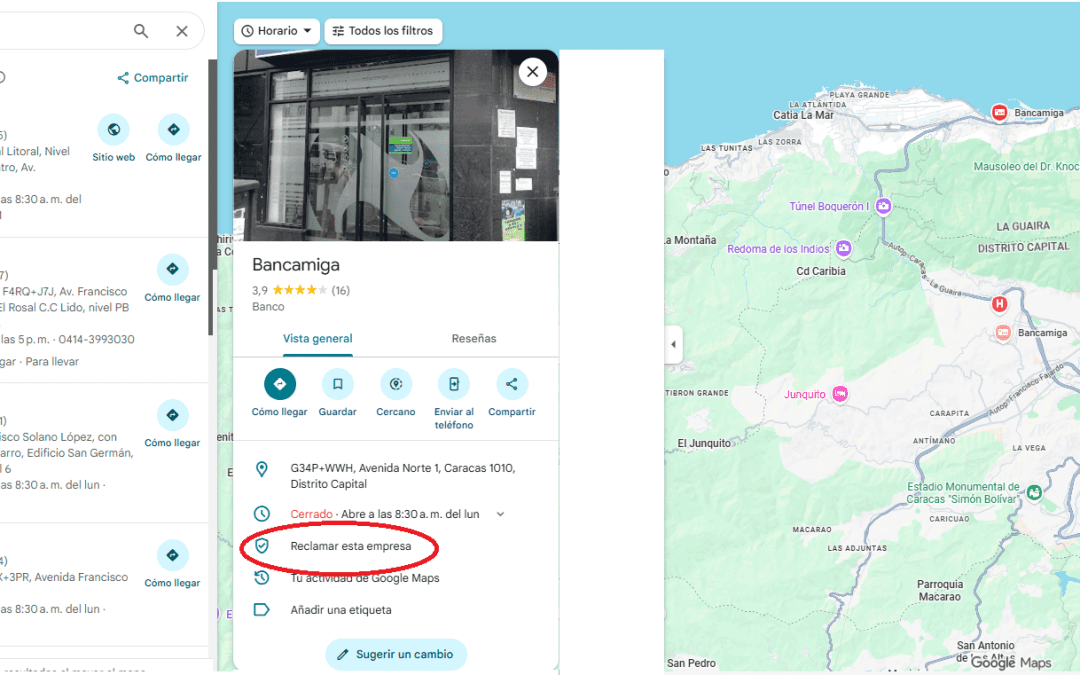Switch to the Reseñas tab
The height and width of the screenshot is (675, 1080).
(473, 338)
